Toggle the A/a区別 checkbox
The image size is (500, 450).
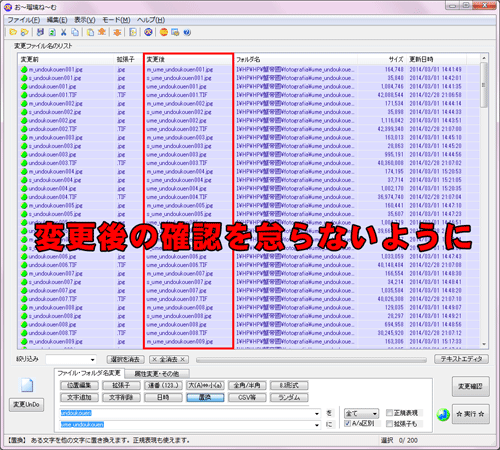click(x=347, y=423)
